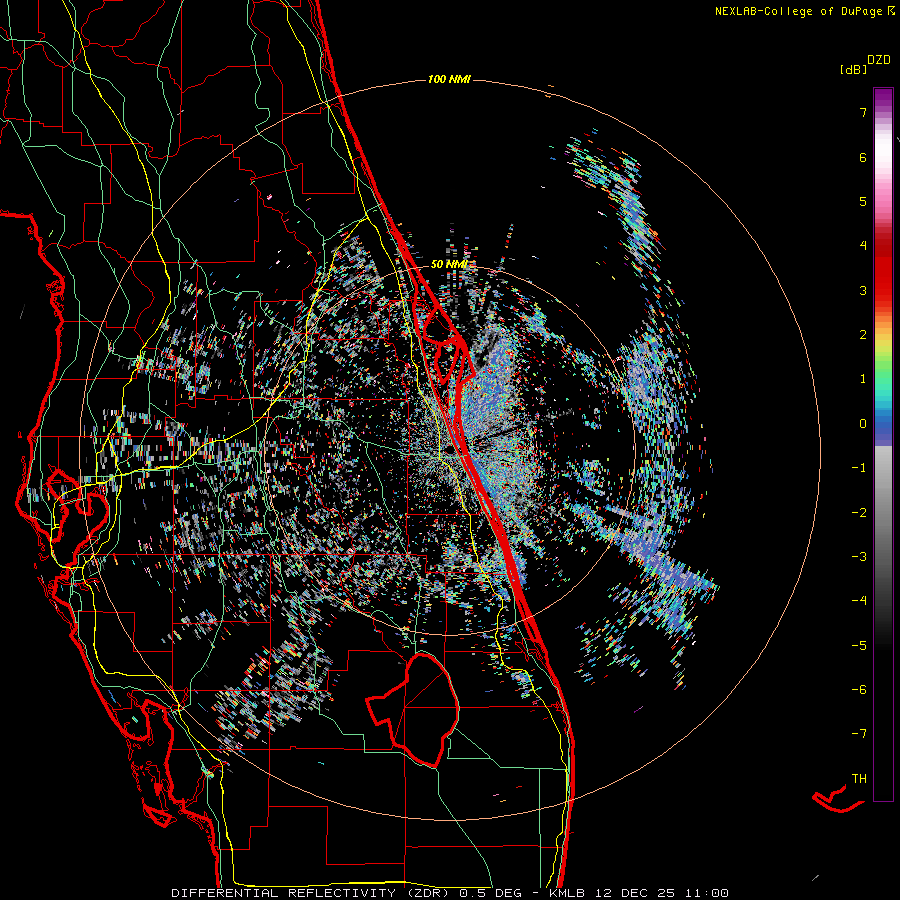Click the 1 value on color scale
The image size is (900, 900).
point(863,379)
